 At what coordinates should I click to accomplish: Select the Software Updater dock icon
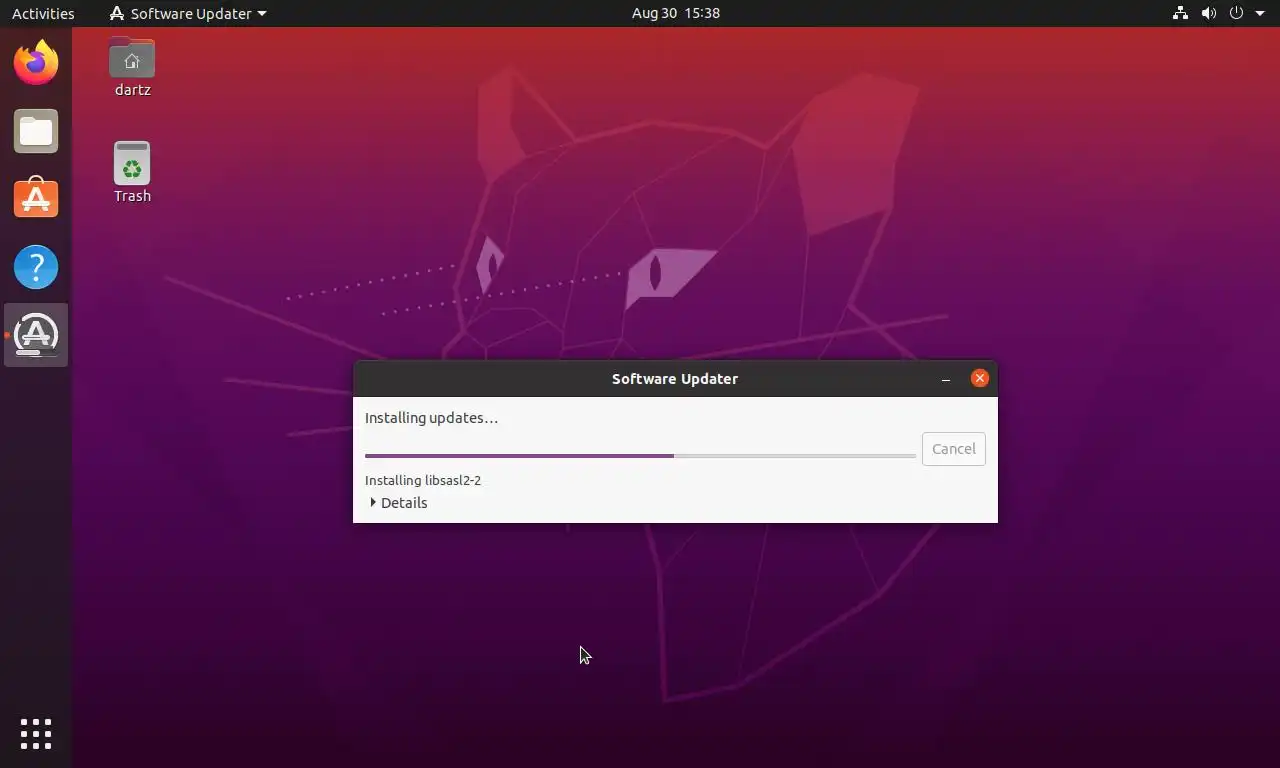[36, 335]
